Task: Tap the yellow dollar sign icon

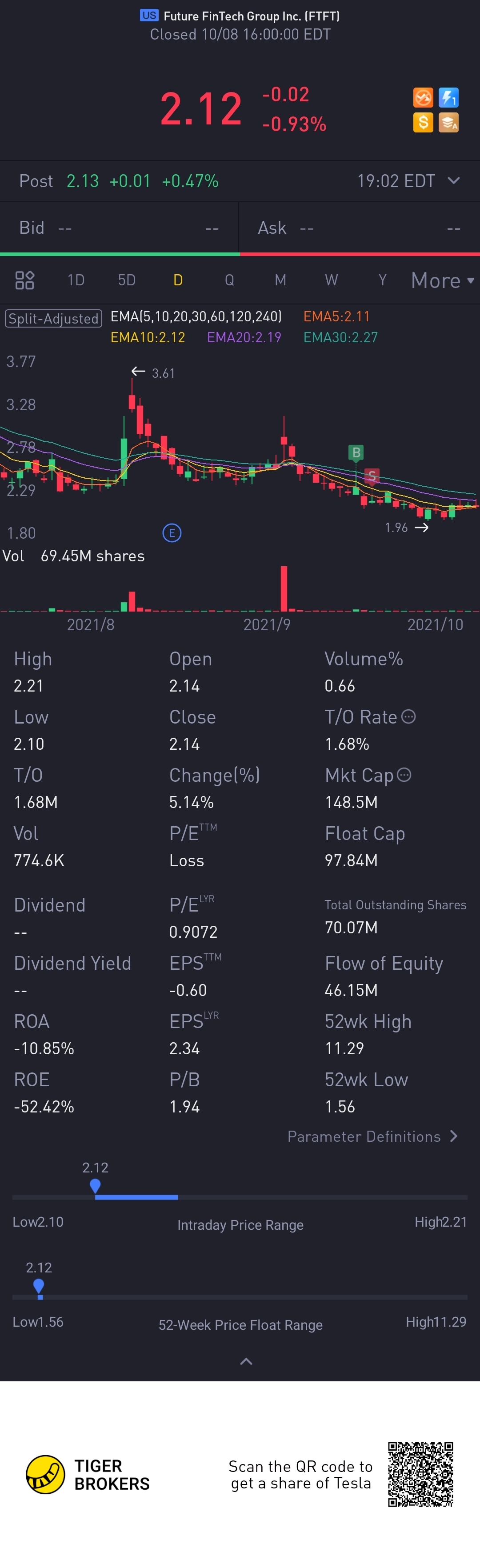Action: (423, 122)
